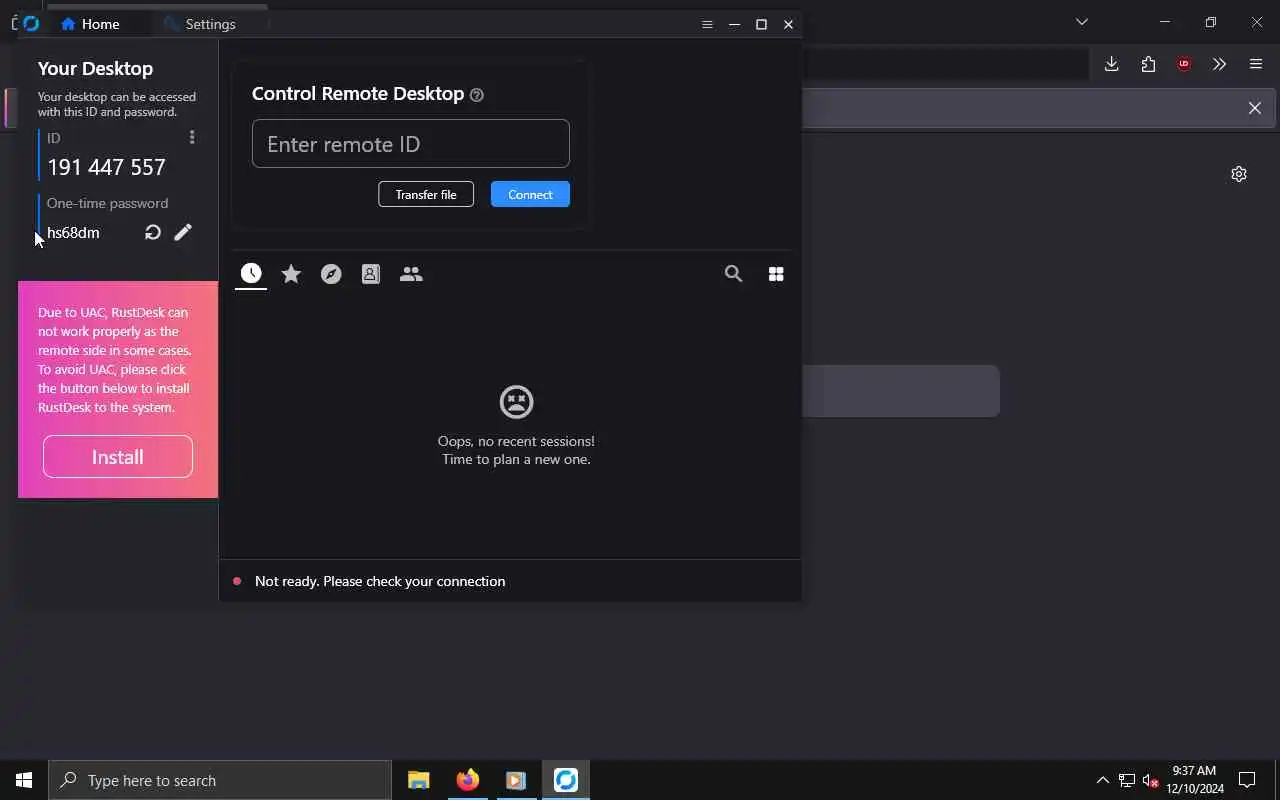Viewport: 1280px width, 800px height.
Task: Expand browser toolbar overflow chevrons
Action: 1219,64
